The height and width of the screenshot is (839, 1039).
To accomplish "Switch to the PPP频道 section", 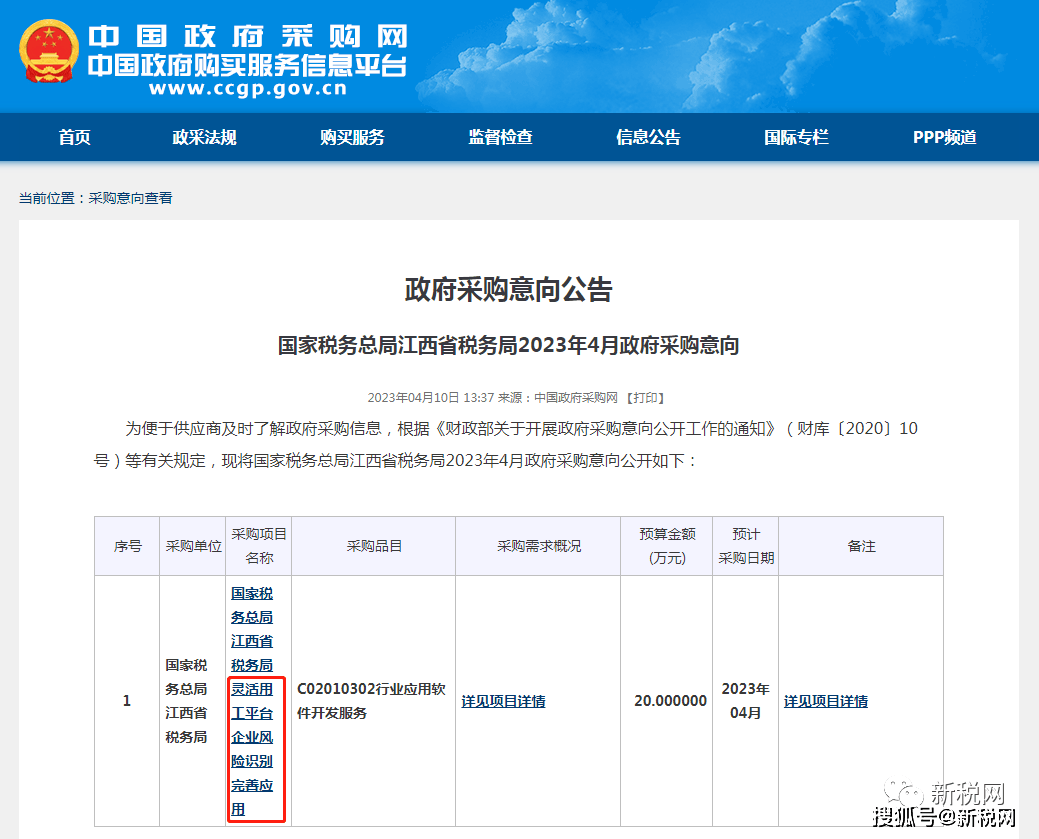I will click(x=944, y=137).
